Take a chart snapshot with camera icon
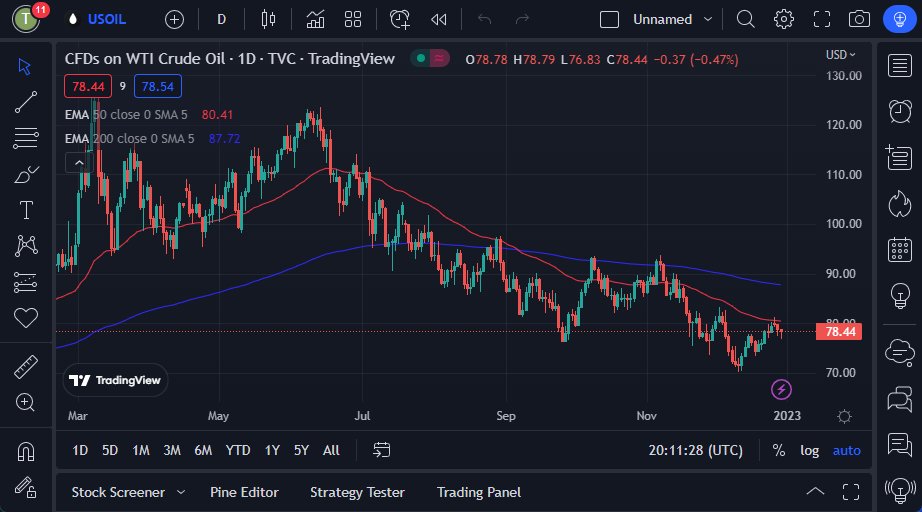Image resolution: width=922 pixels, height=512 pixels. click(858, 19)
